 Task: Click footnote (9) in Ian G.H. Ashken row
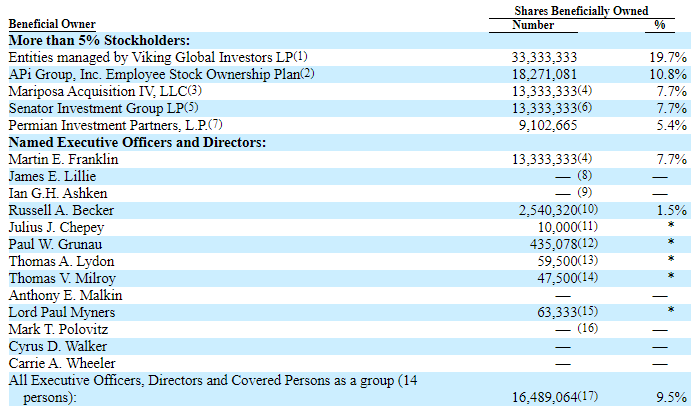pyautogui.click(x=585, y=192)
